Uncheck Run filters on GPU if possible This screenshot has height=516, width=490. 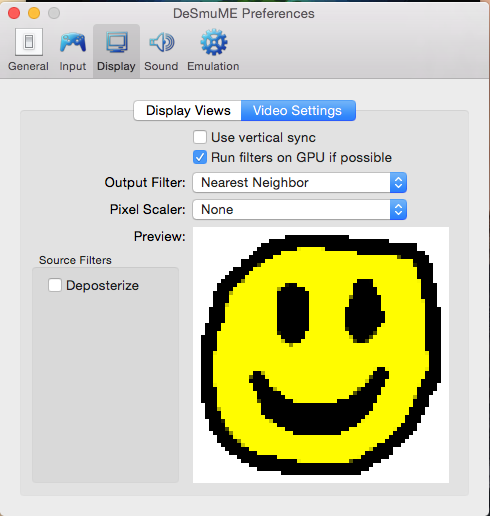(200, 157)
